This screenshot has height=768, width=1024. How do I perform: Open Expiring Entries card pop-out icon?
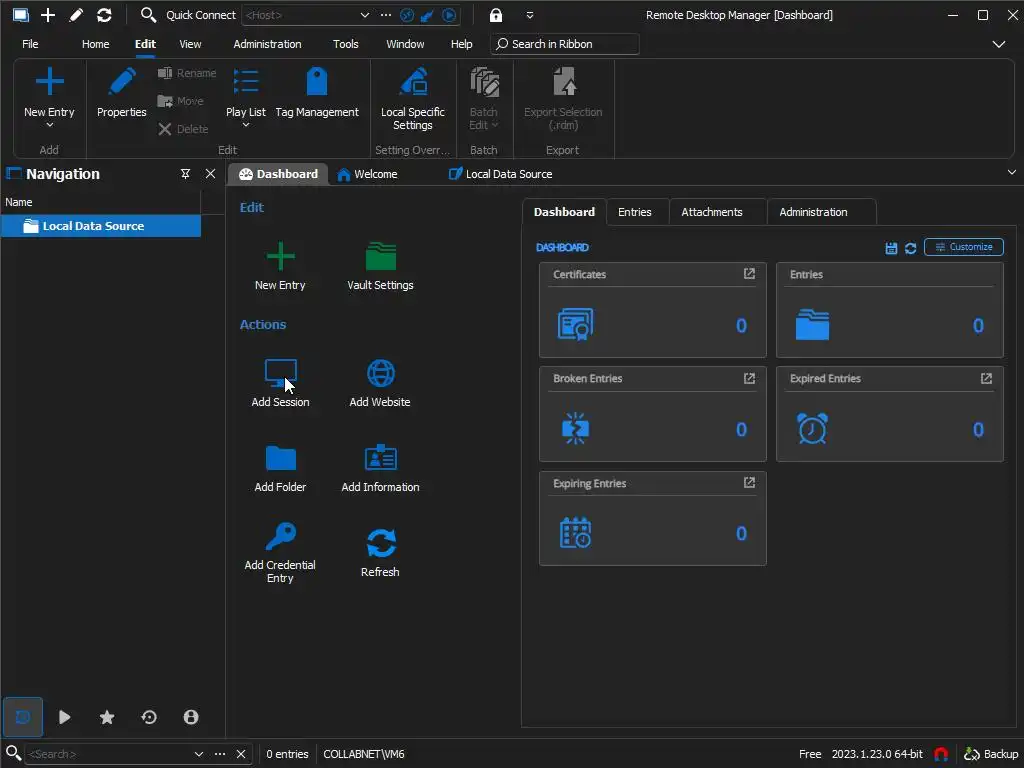[x=749, y=483]
